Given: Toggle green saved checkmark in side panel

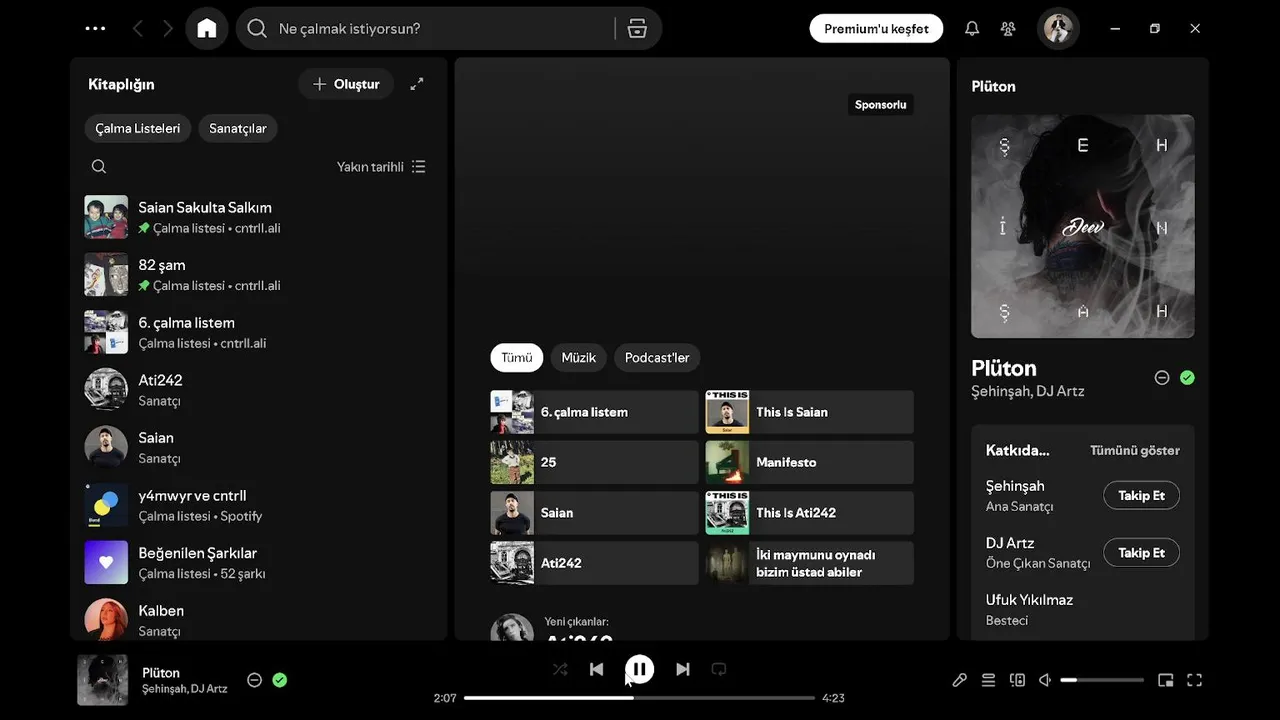Looking at the screenshot, I should [1187, 378].
